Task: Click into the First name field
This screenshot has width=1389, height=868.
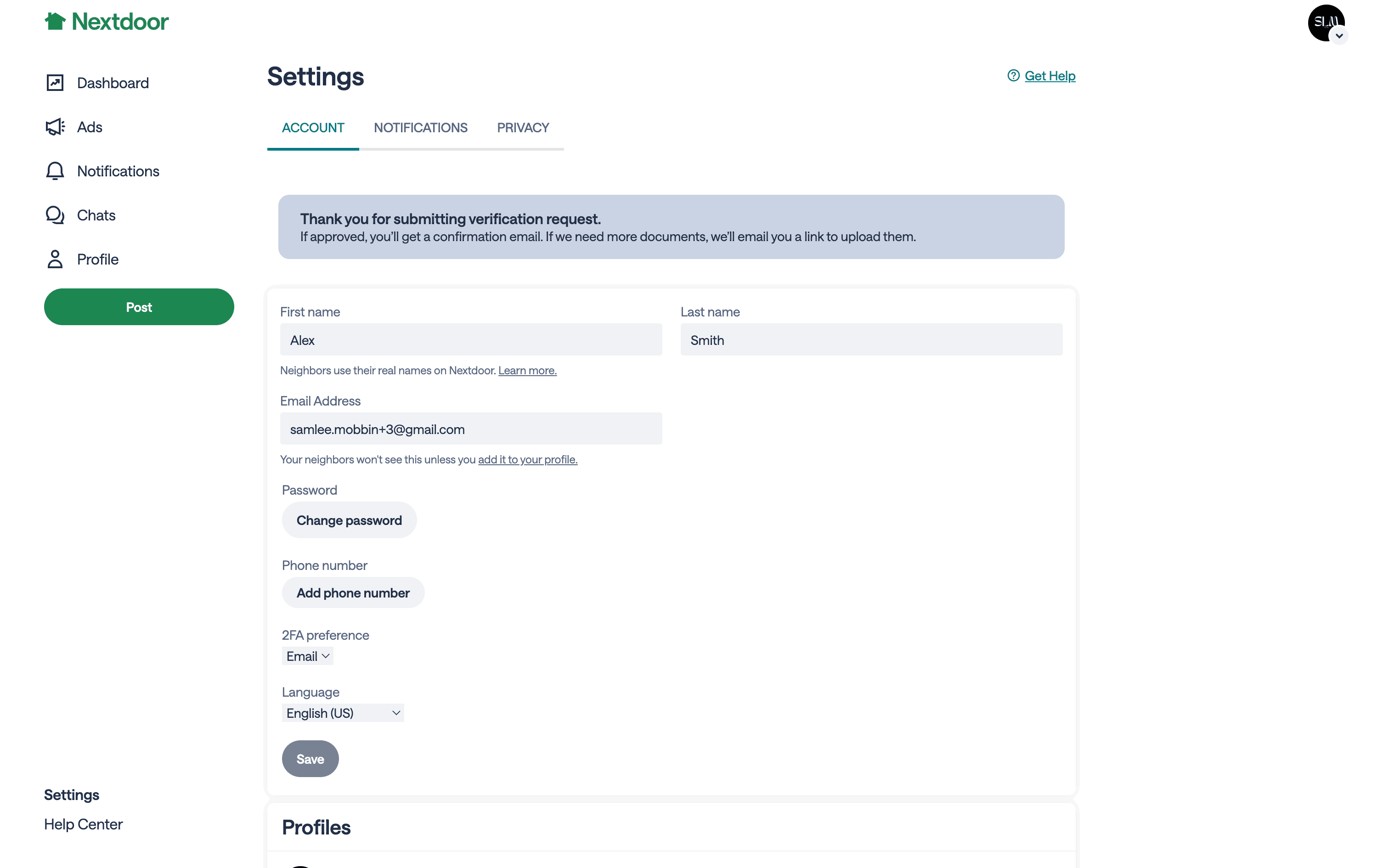Action: (471, 340)
